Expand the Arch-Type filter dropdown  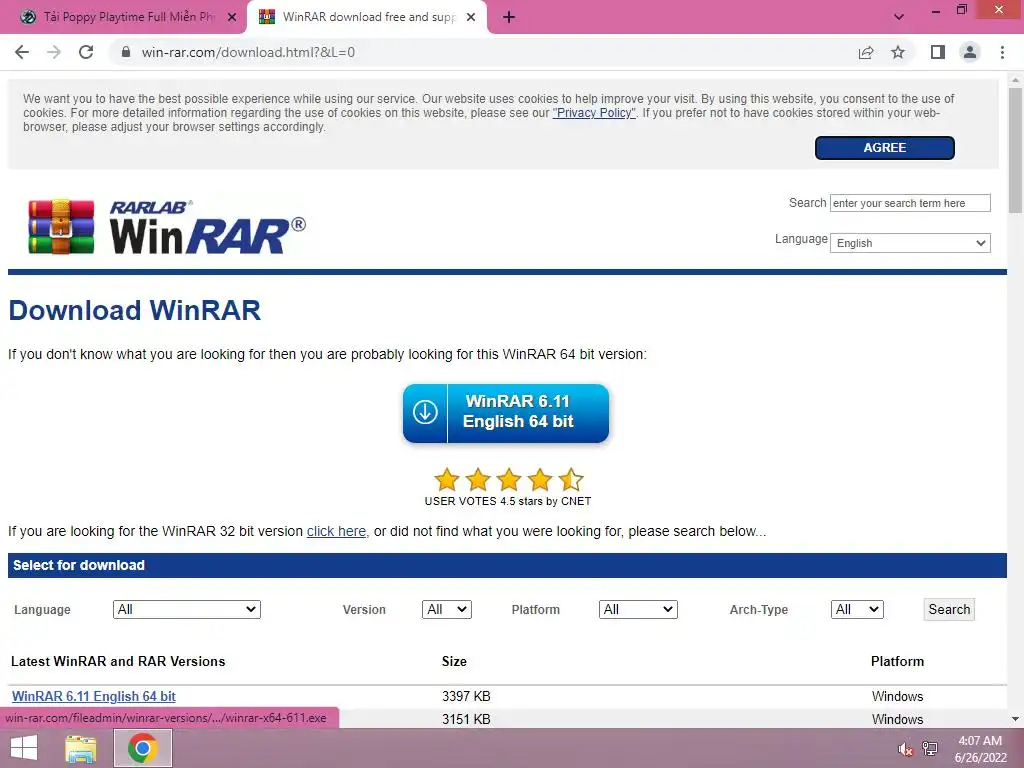click(x=857, y=609)
